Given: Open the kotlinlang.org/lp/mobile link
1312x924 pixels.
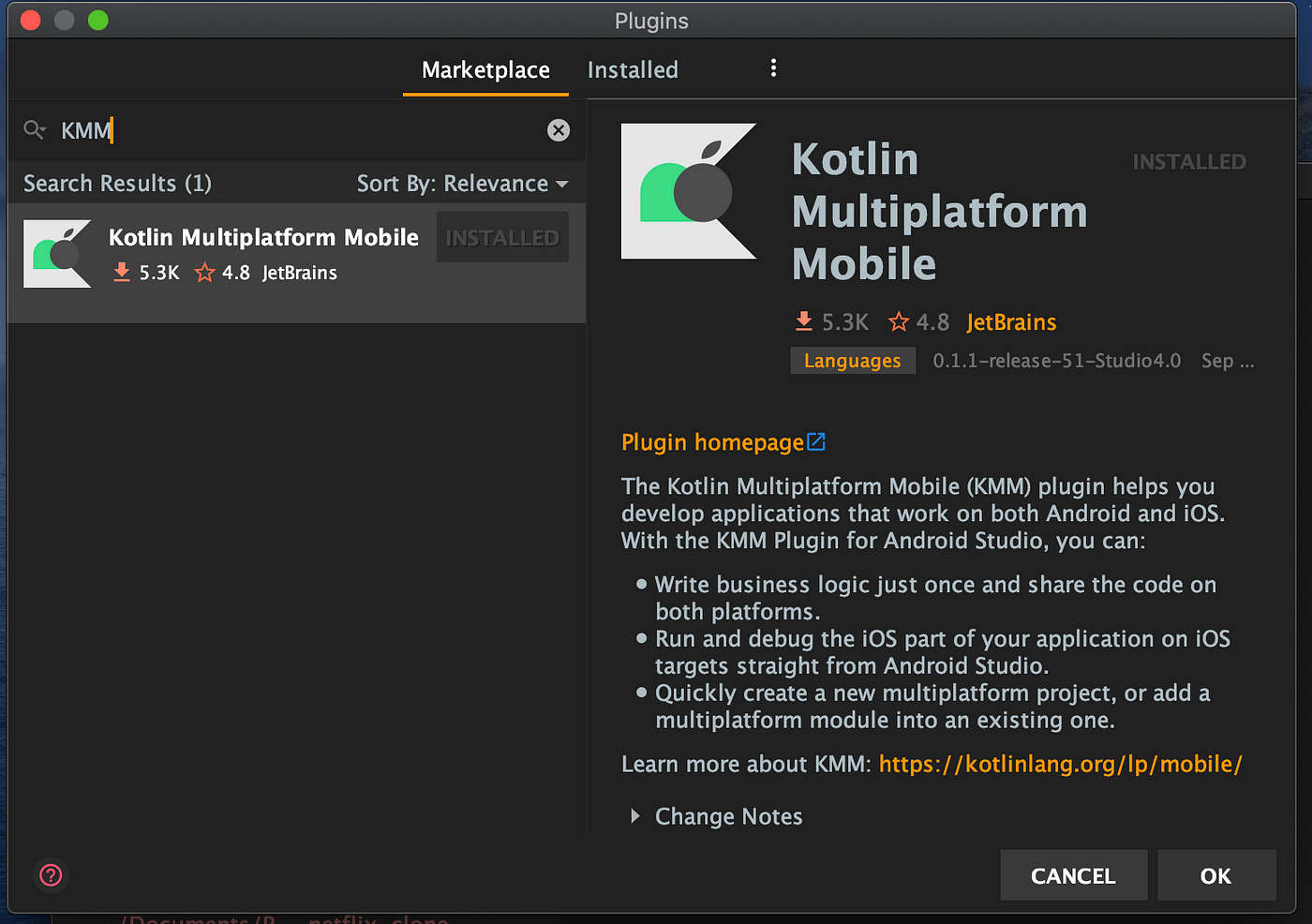Looking at the screenshot, I should point(1061,765).
